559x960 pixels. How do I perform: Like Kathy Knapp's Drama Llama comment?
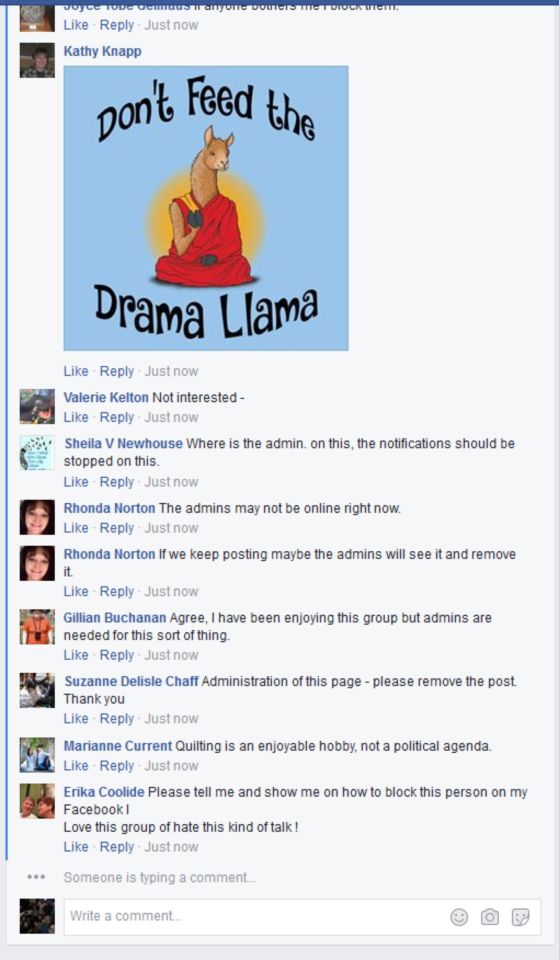coord(76,371)
